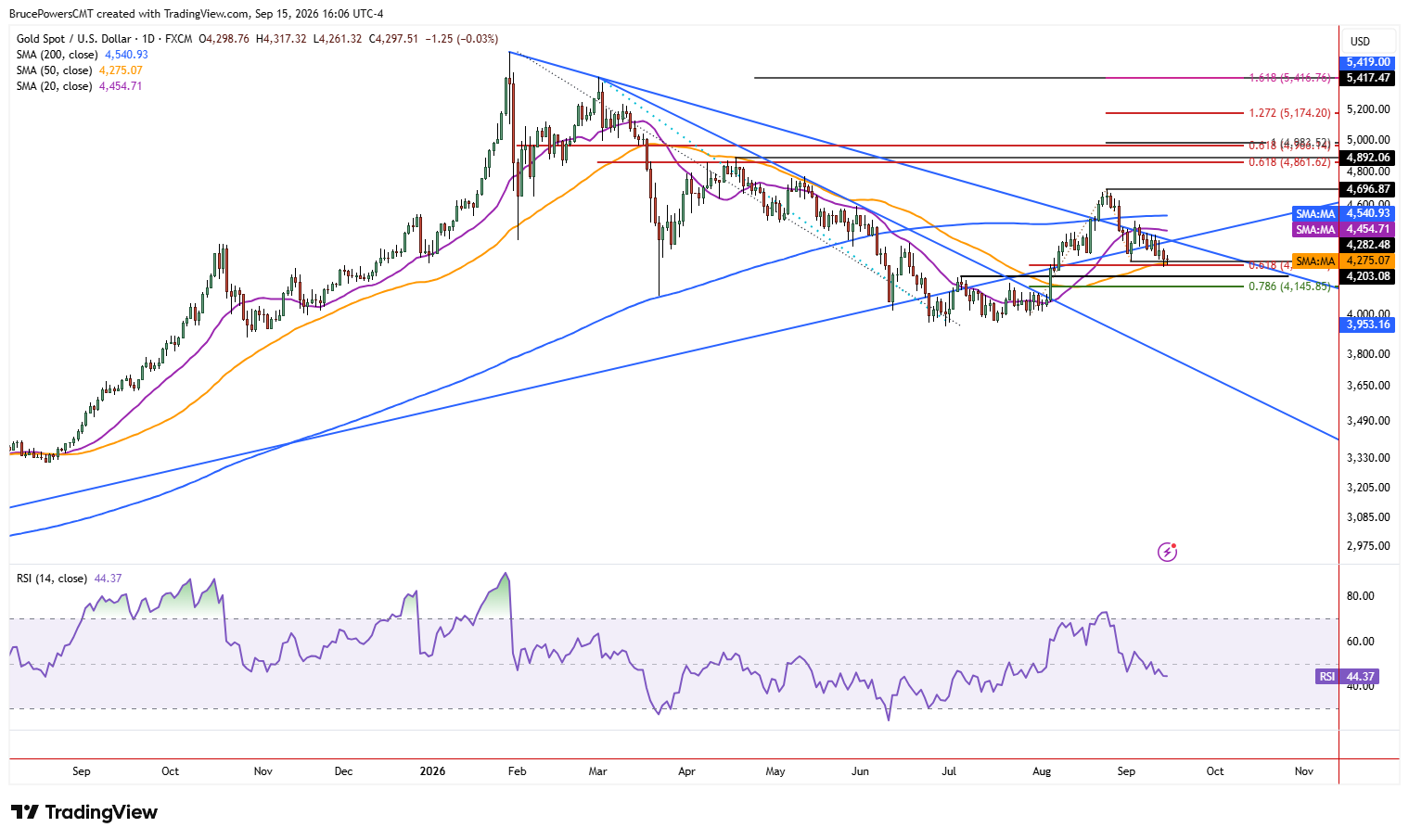Click the Jun label on time axis
This screenshot has height=840, width=1409.
(x=861, y=771)
